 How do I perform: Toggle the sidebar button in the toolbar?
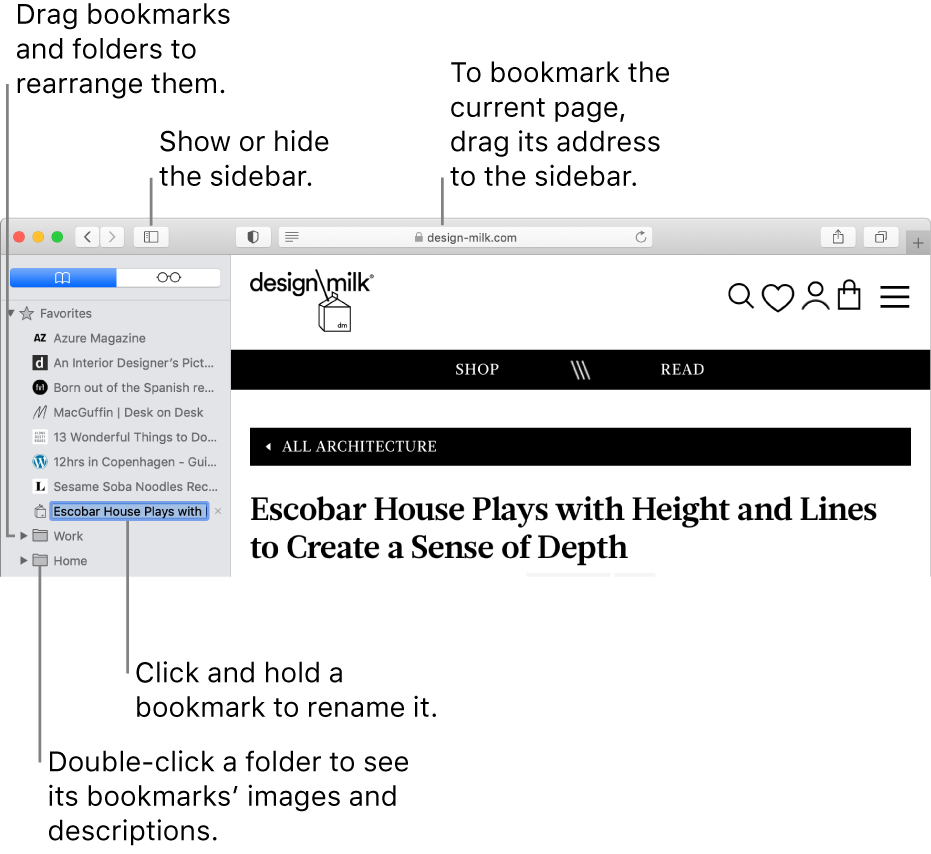tap(151, 237)
